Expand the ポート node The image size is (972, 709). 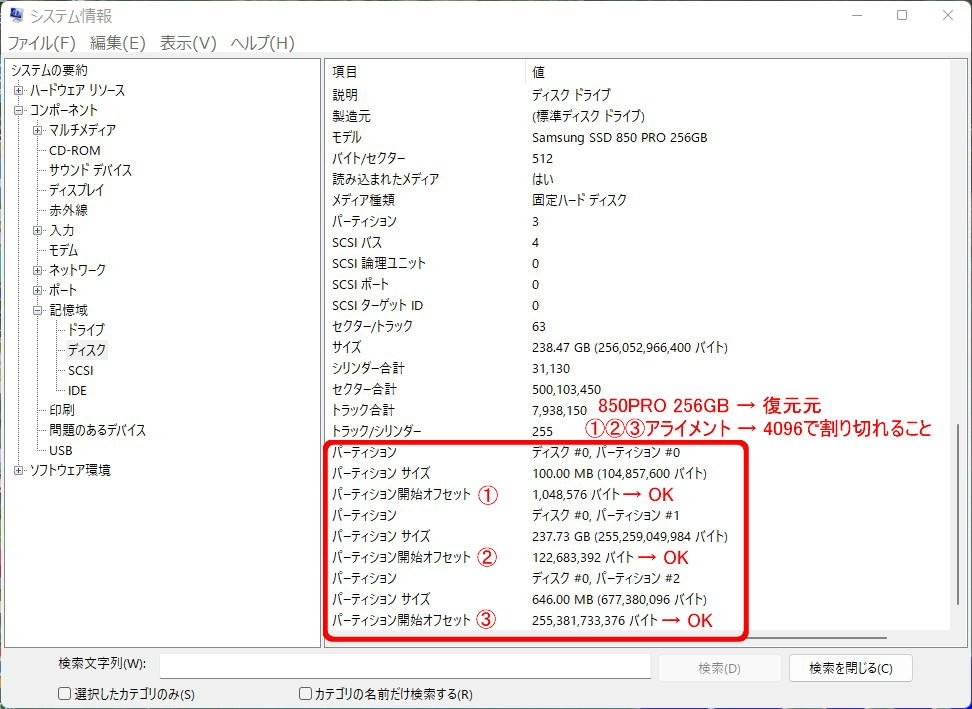38,290
